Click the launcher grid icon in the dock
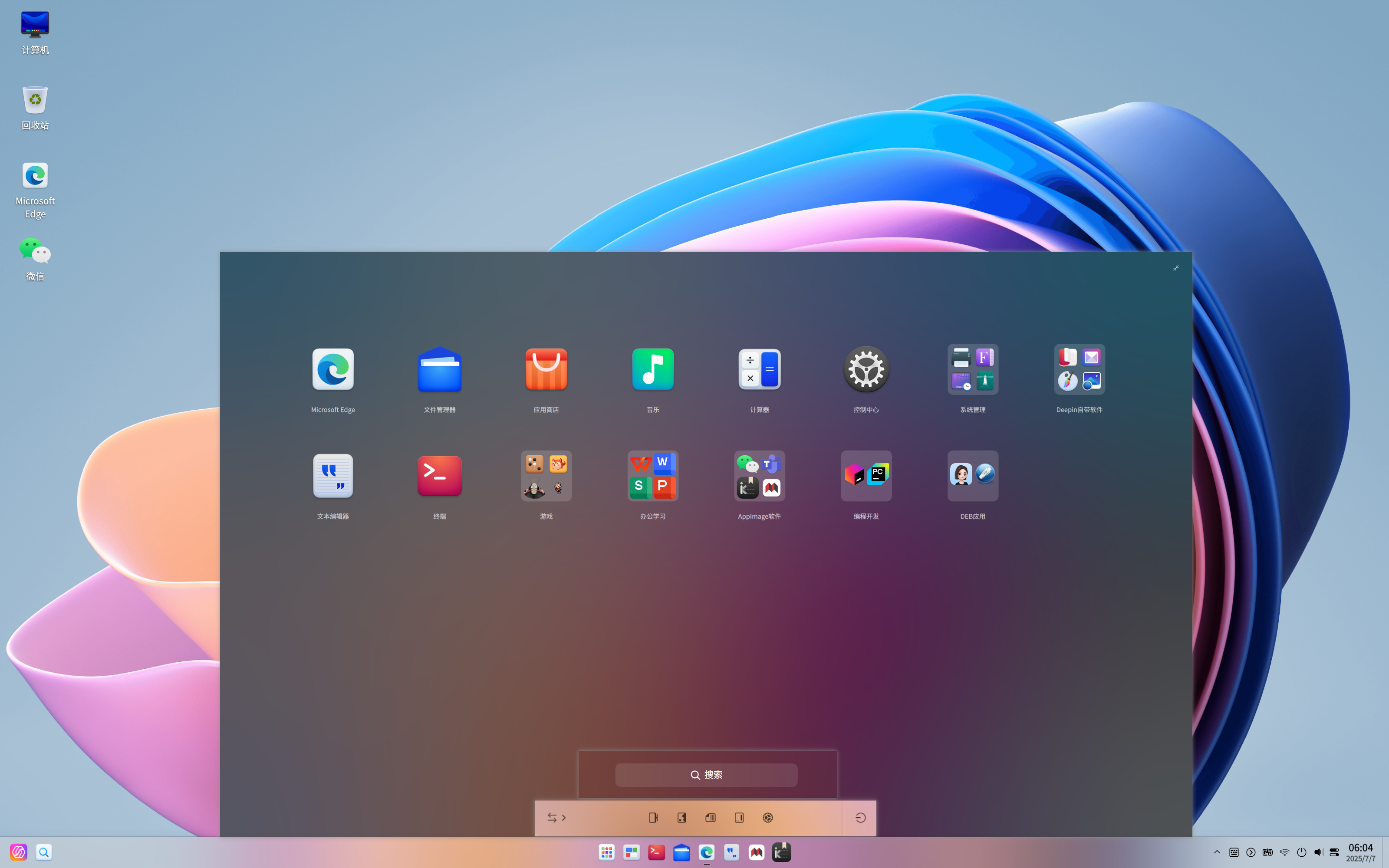The image size is (1389, 868). click(x=607, y=852)
